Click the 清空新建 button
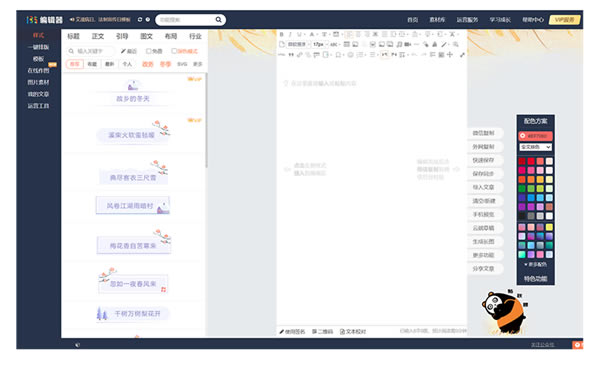600x373 pixels. coord(484,201)
